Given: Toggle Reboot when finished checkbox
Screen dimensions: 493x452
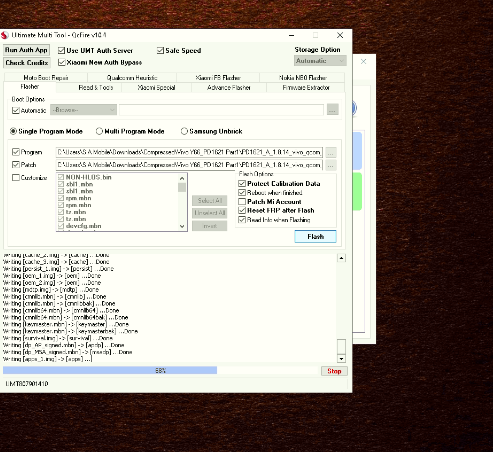Looking at the screenshot, I should pyautogui.click(x=242, y=193).
